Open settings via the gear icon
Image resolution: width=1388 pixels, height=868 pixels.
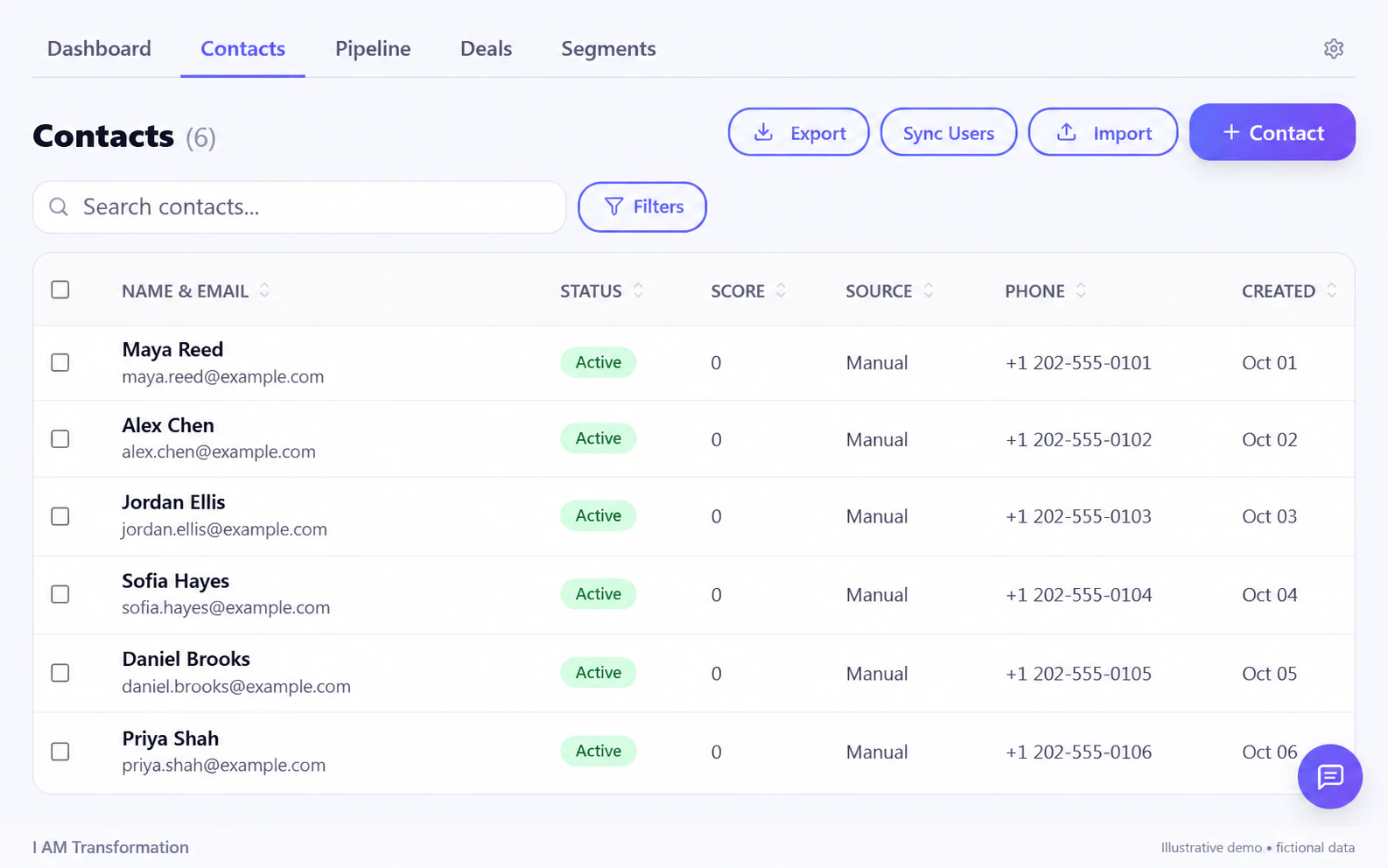pos(1333,49)
